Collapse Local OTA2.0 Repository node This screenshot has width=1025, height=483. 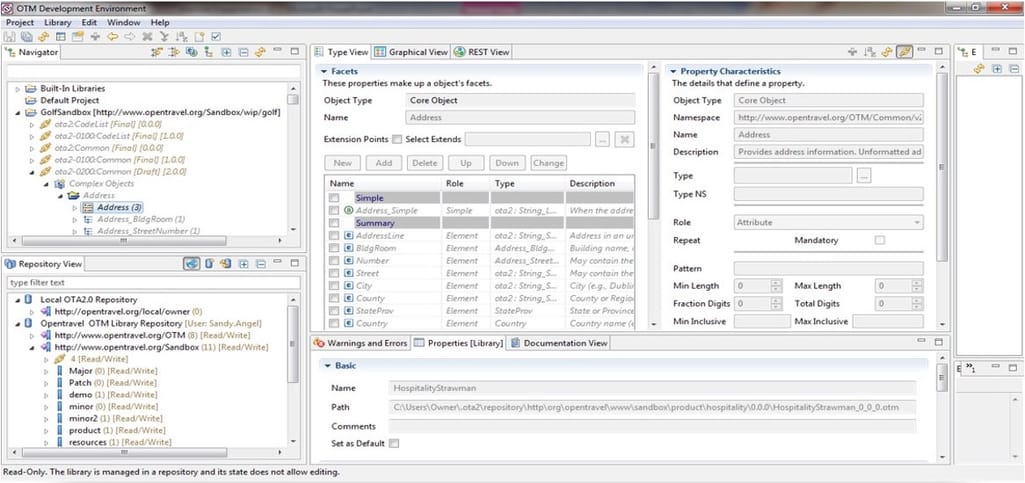(x=17, y=300)
